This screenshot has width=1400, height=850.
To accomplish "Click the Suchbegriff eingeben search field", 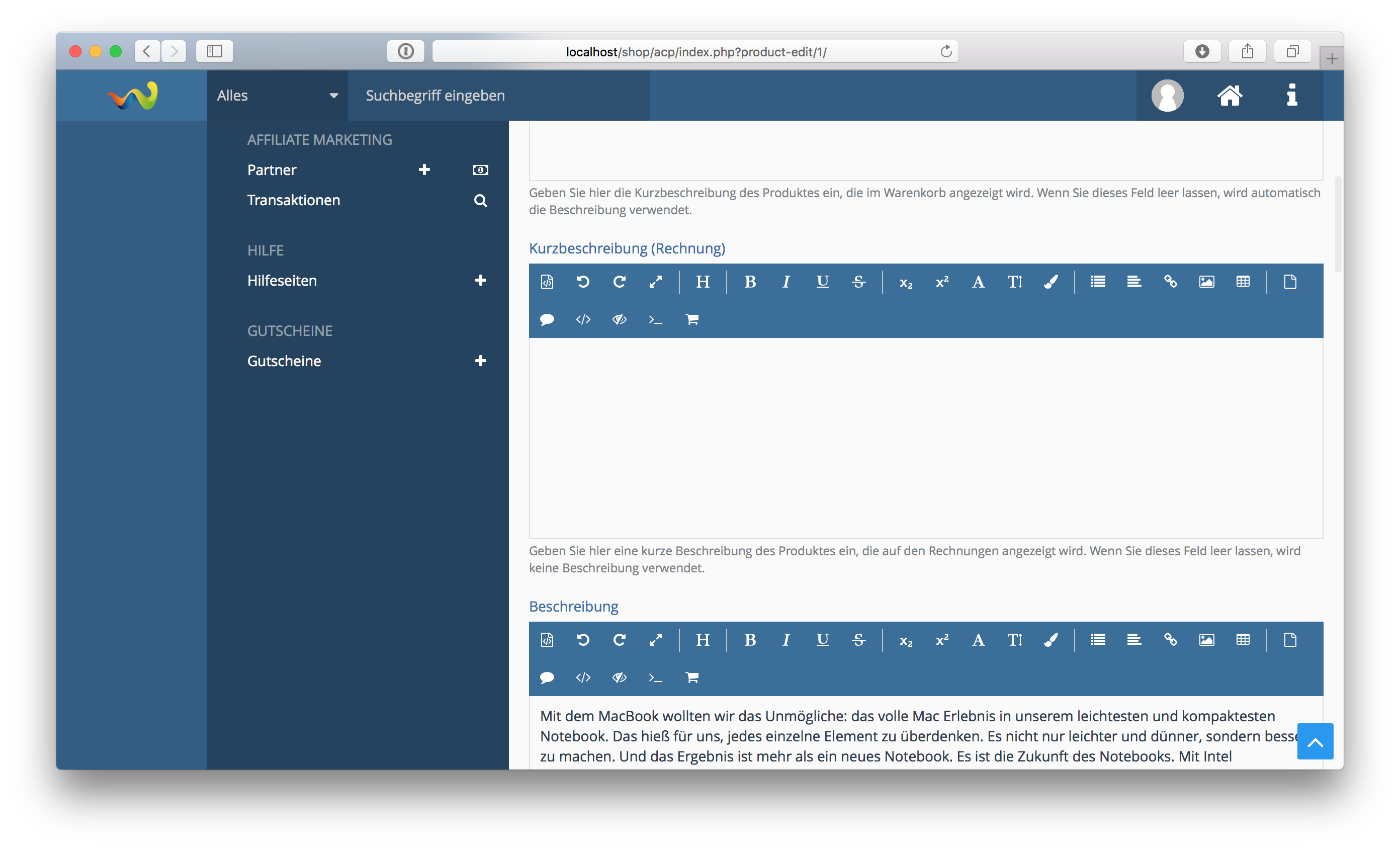I will tap(498, 96).
